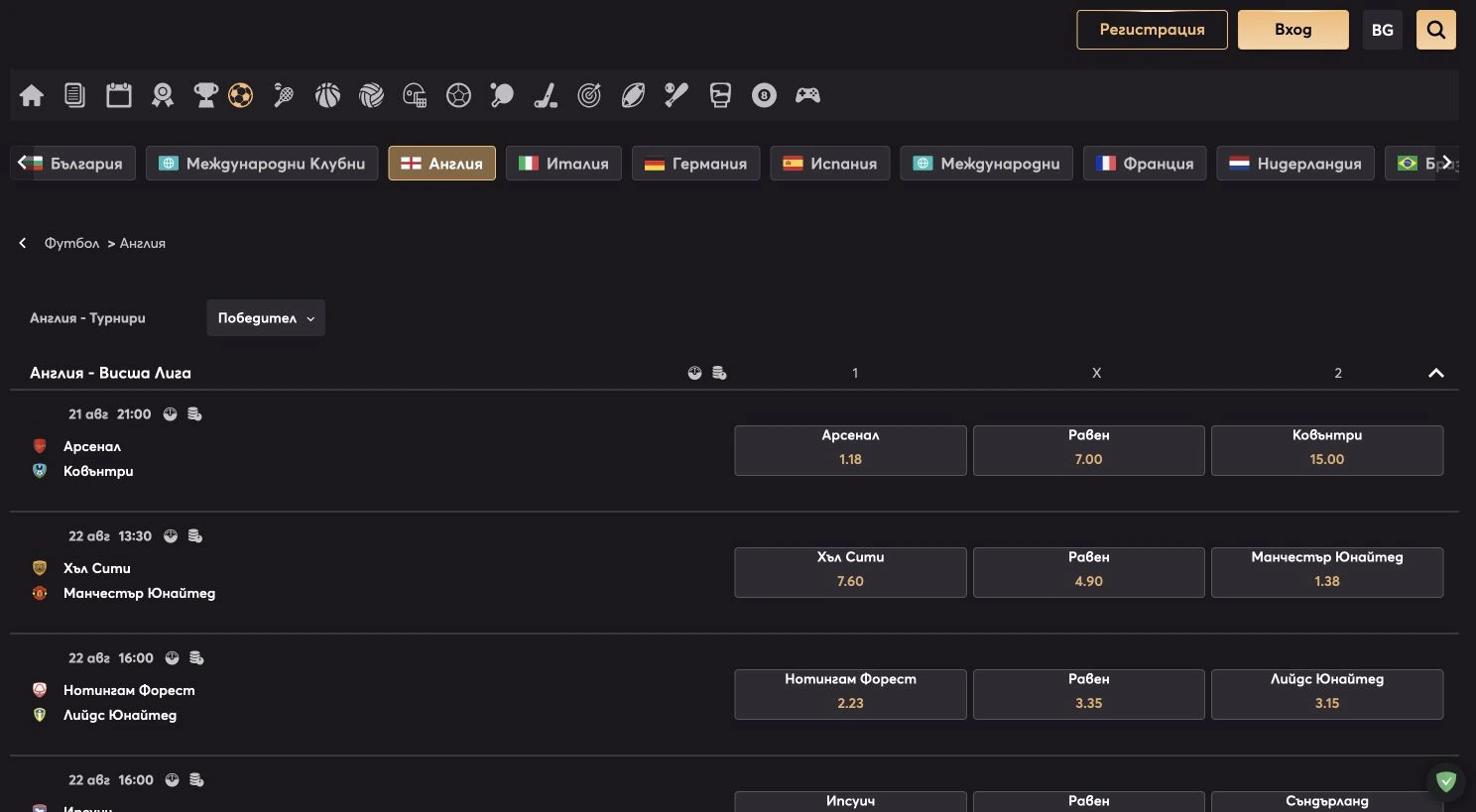Select the 8-ball pool icon
Screen dimensions: 1476x812
point(764,95)
